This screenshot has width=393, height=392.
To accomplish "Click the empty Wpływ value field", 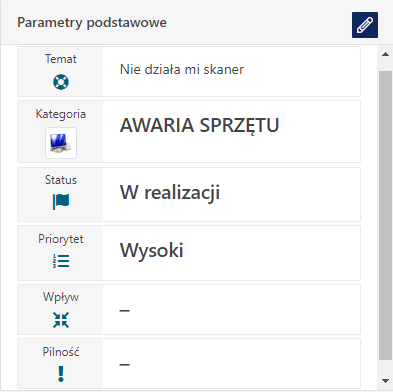I will click(231, 310).
